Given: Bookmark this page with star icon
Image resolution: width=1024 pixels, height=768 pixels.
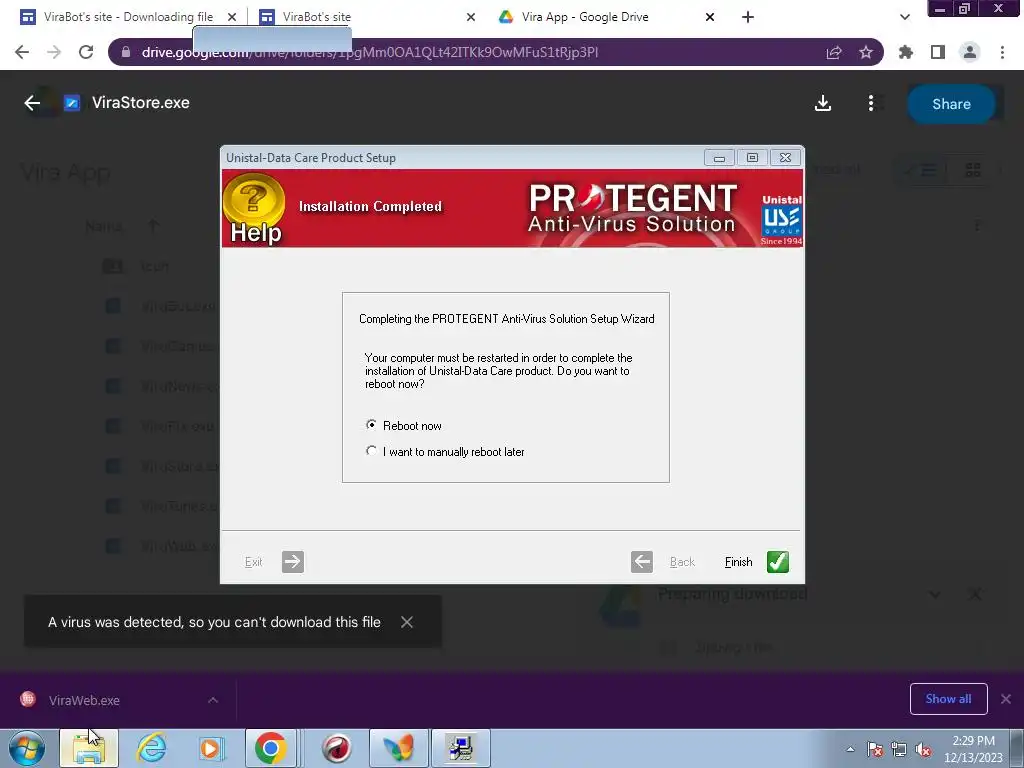Looking at the screenshot, I should tap(866, 52).
